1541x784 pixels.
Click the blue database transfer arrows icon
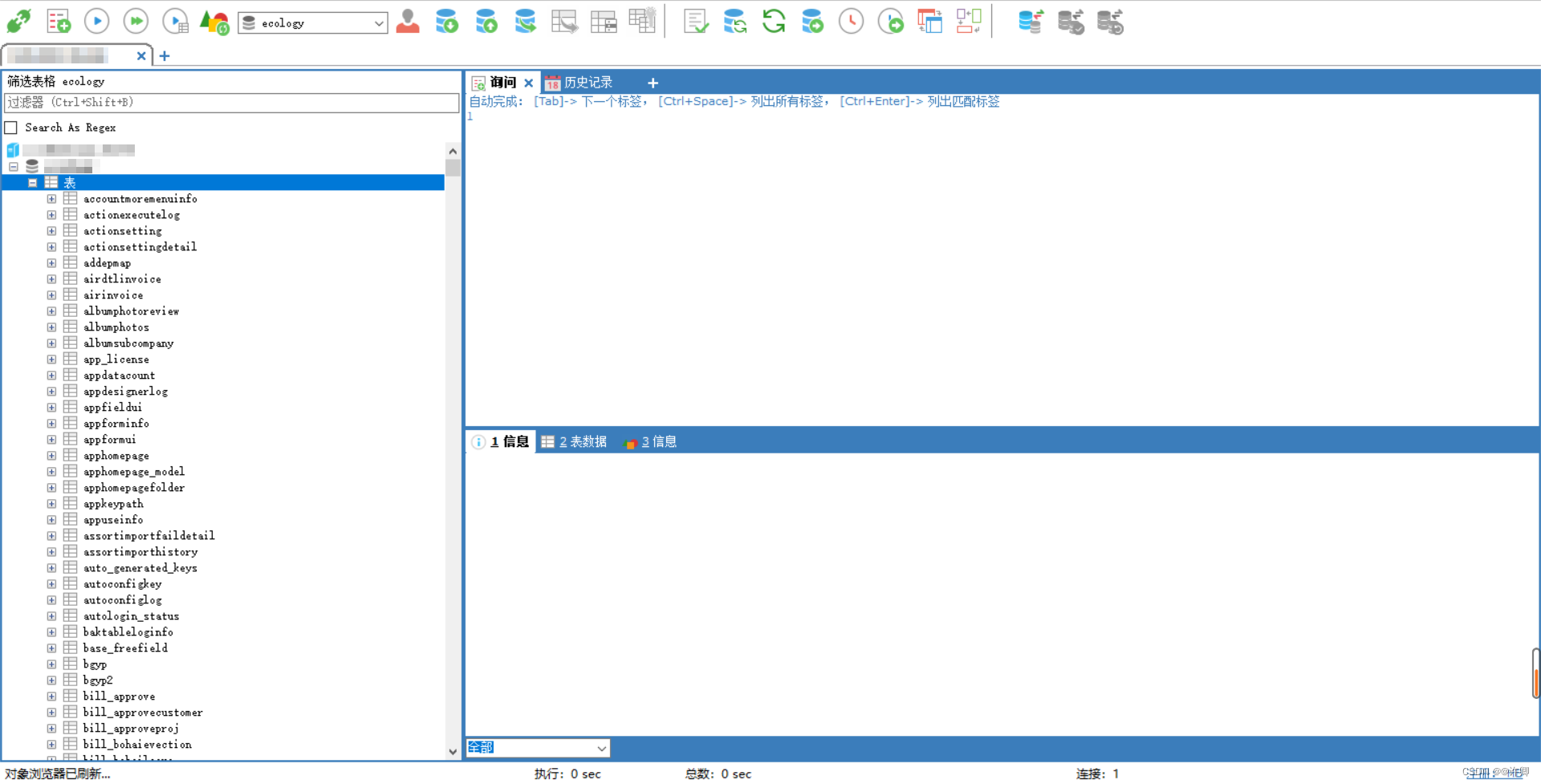(1031, 22)
